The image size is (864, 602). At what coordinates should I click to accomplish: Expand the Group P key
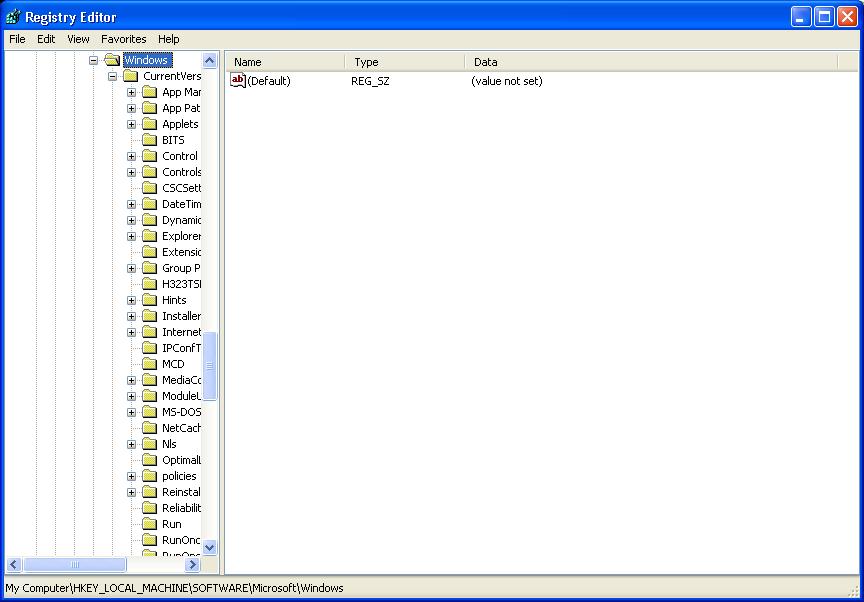(x=131, y=268)
